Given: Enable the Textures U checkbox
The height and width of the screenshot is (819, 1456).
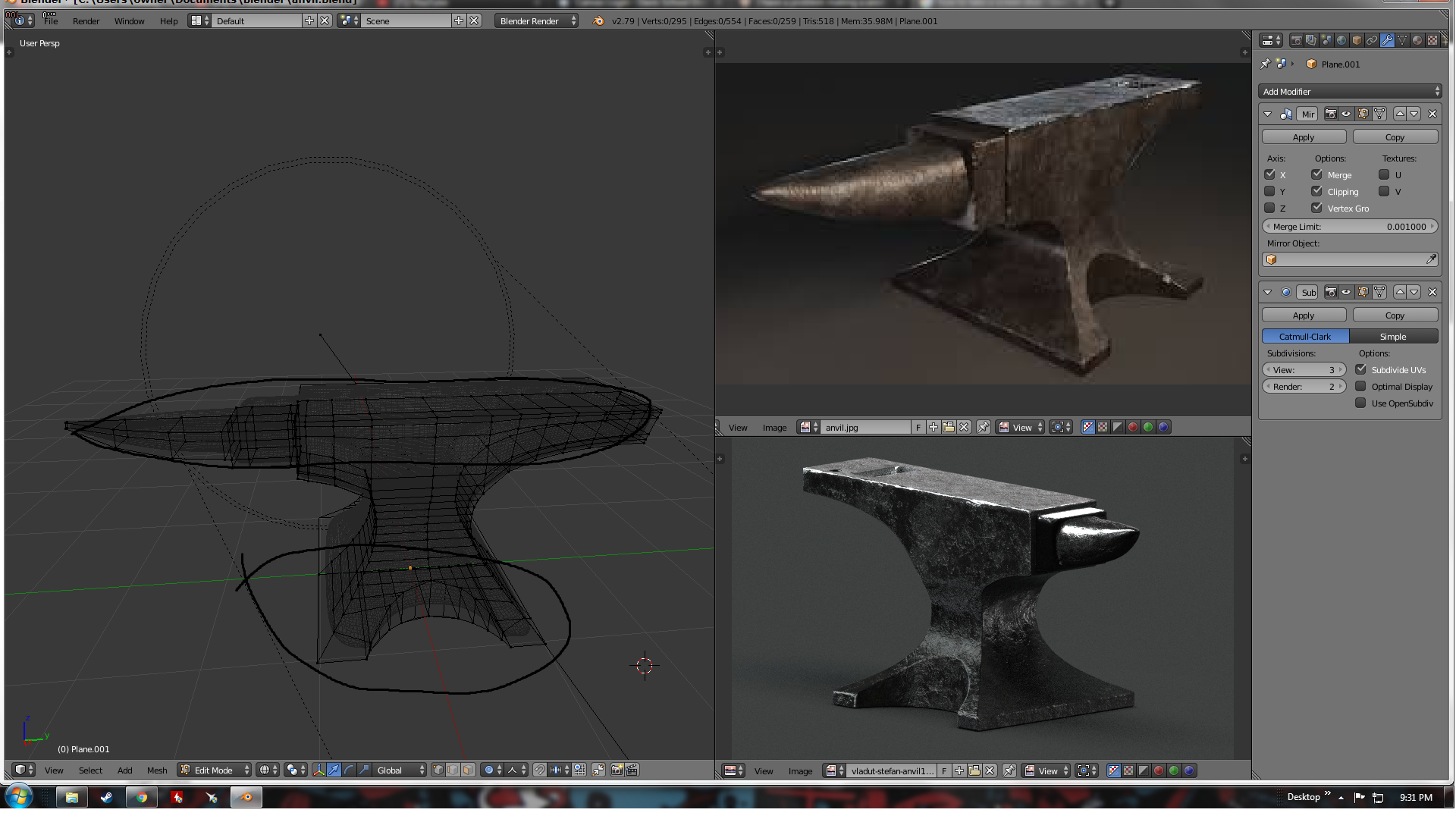Looking at the screenshot, I should tap(1385, 174).
